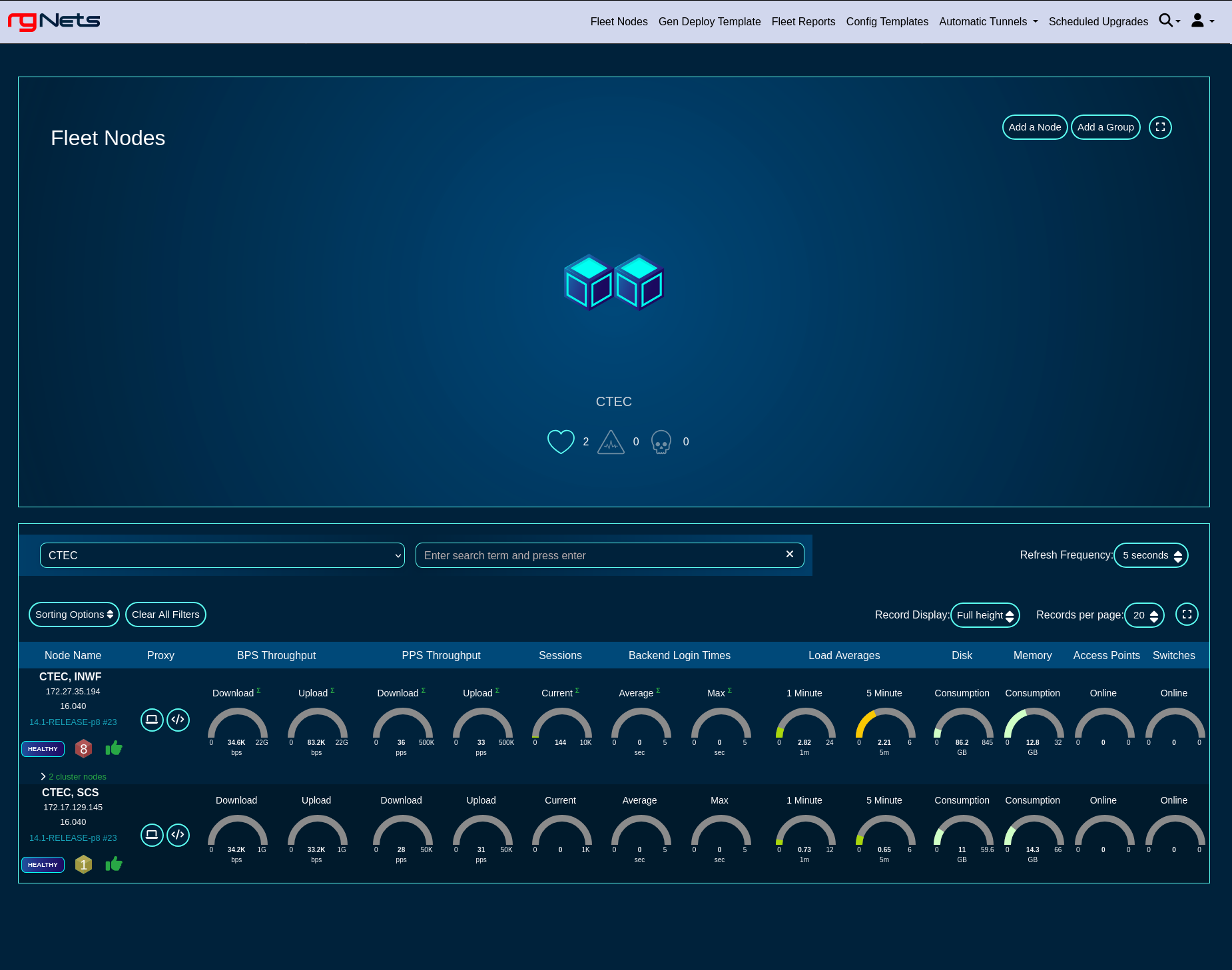This screenshot has height=970, width=1232.
Task: Open the CTEC group dropdown
Action: point(222,555)
